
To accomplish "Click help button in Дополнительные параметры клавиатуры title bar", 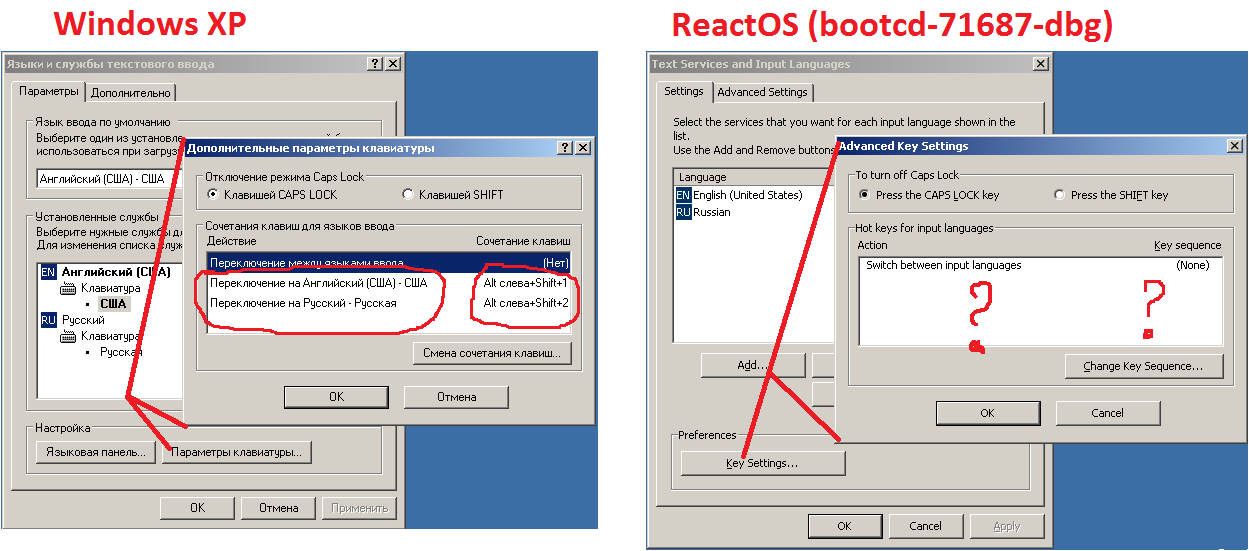I will [x=566, y=148].
